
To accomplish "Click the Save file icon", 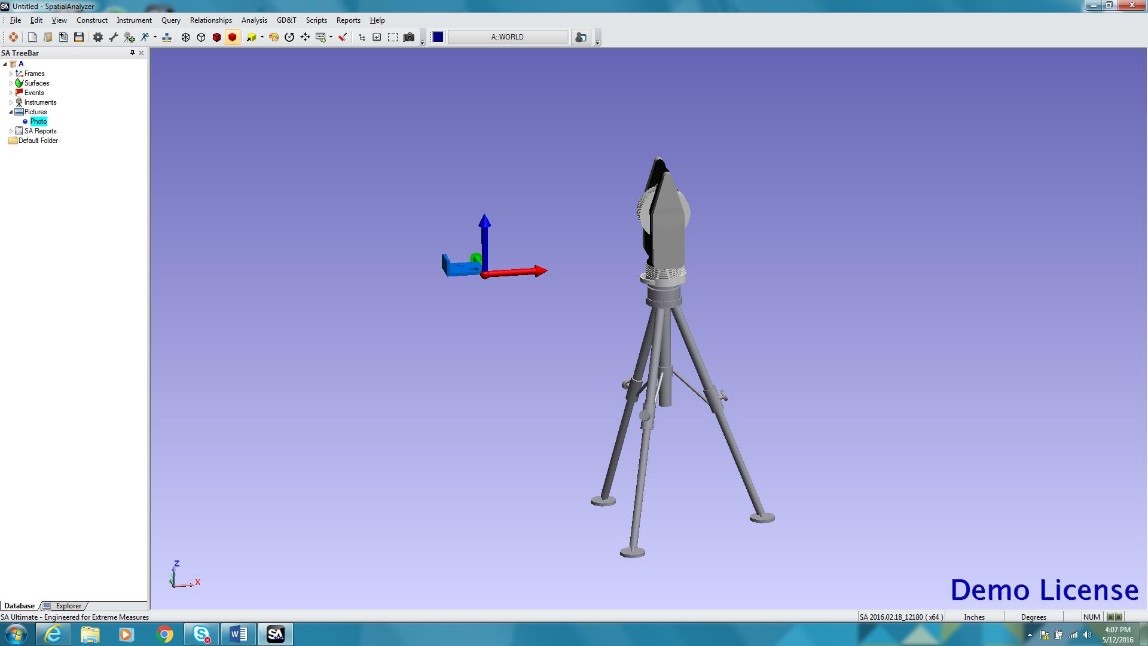I will click(80, 38).
